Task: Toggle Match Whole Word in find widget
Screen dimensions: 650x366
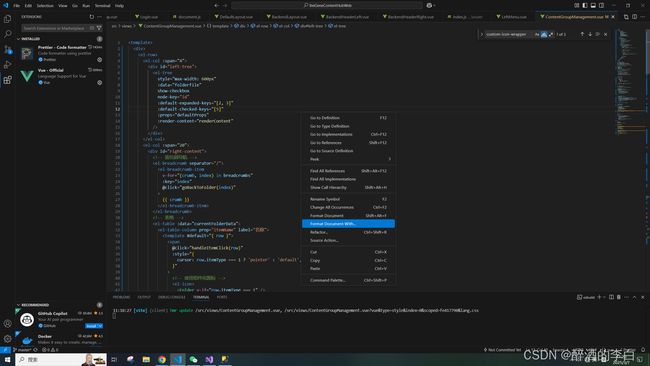Action: click(544, 34)
